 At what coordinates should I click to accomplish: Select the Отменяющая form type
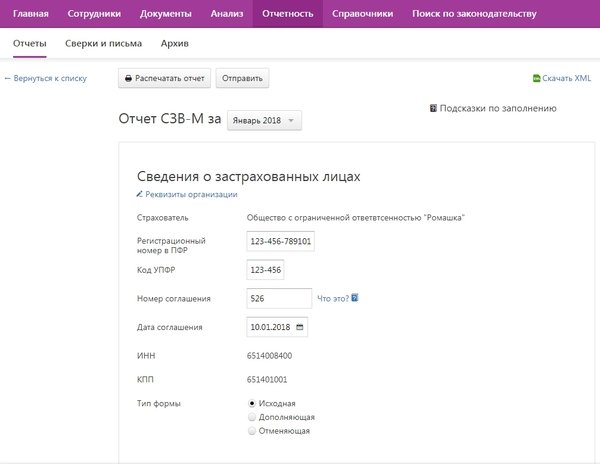(252, 431)
